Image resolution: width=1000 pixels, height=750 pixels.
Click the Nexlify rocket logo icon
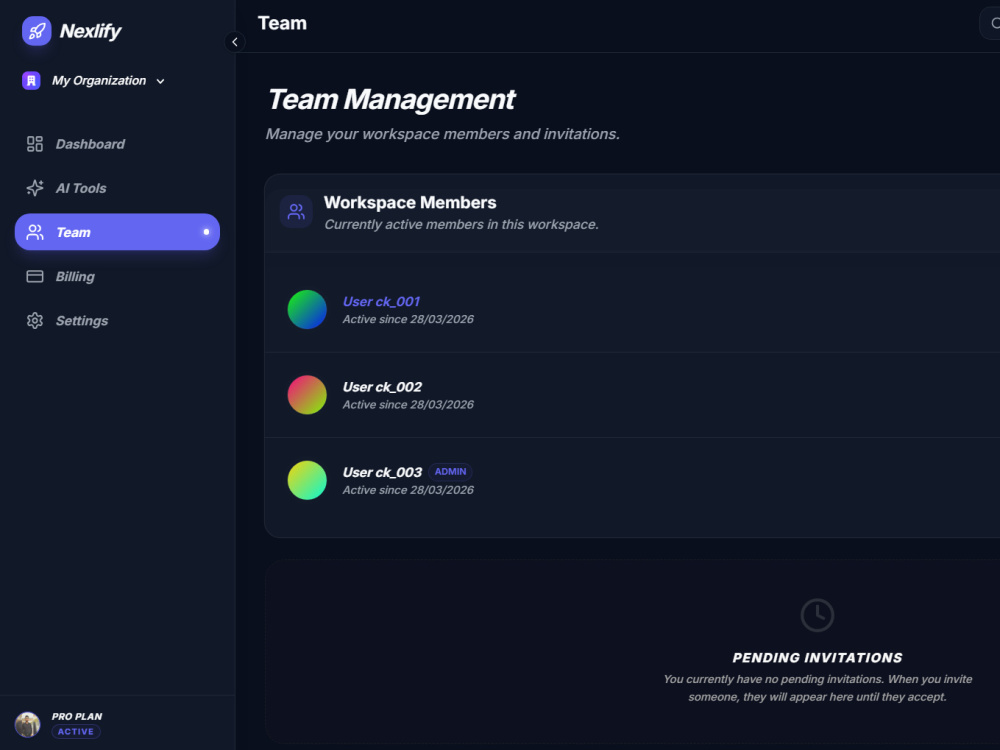click(x=36, y=31)
